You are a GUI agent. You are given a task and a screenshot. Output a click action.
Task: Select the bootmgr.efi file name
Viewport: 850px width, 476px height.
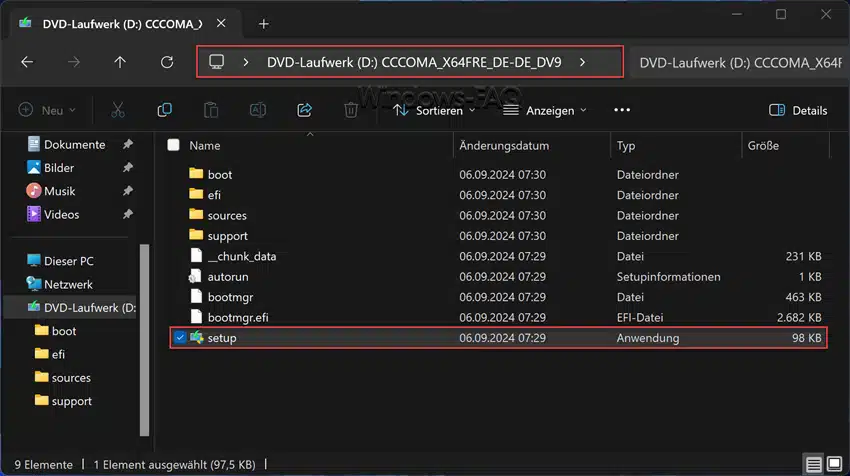pyautogui.click(x=238, y=317)
